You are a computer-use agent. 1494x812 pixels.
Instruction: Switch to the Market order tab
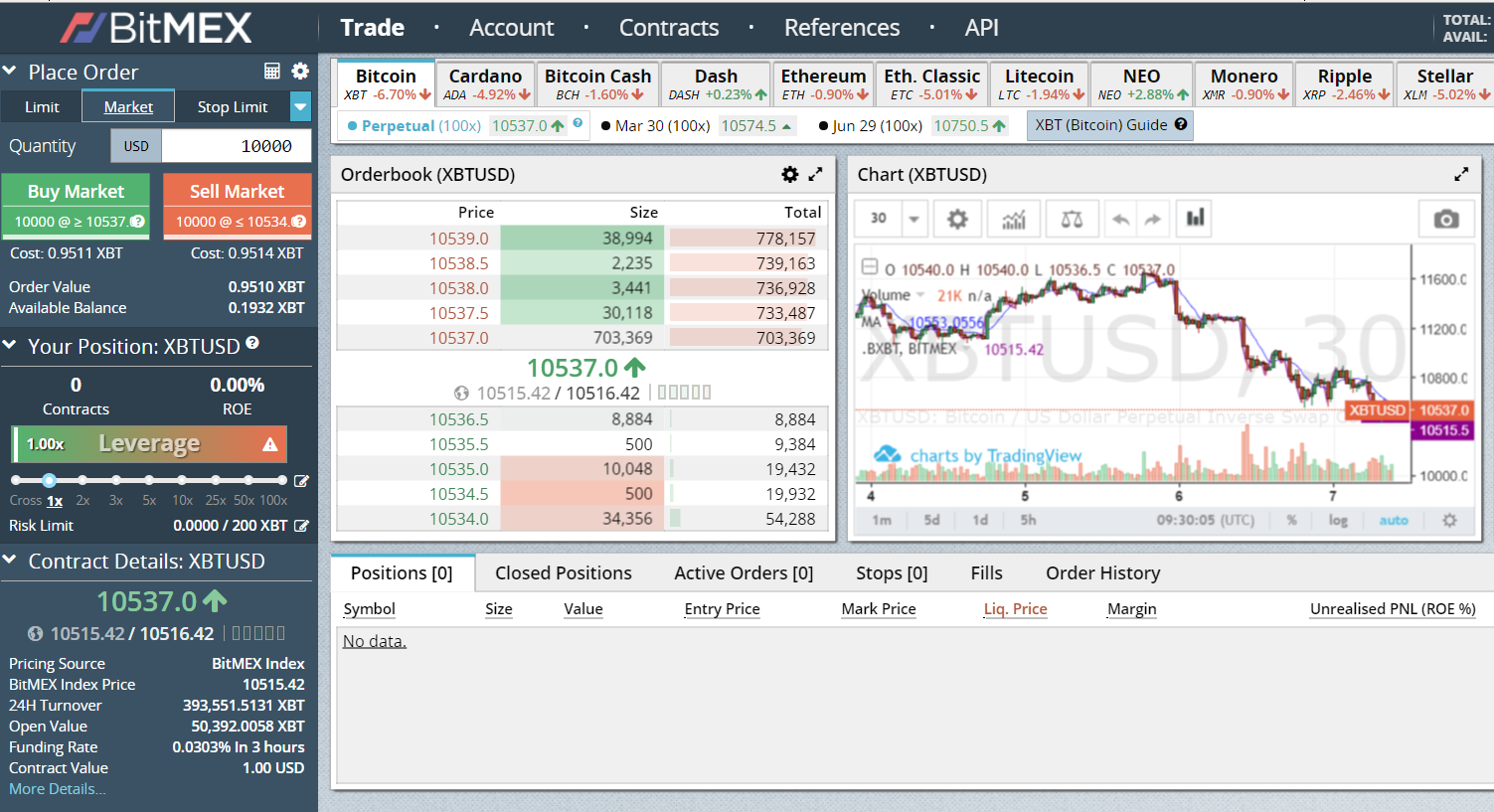pos(128,106)
